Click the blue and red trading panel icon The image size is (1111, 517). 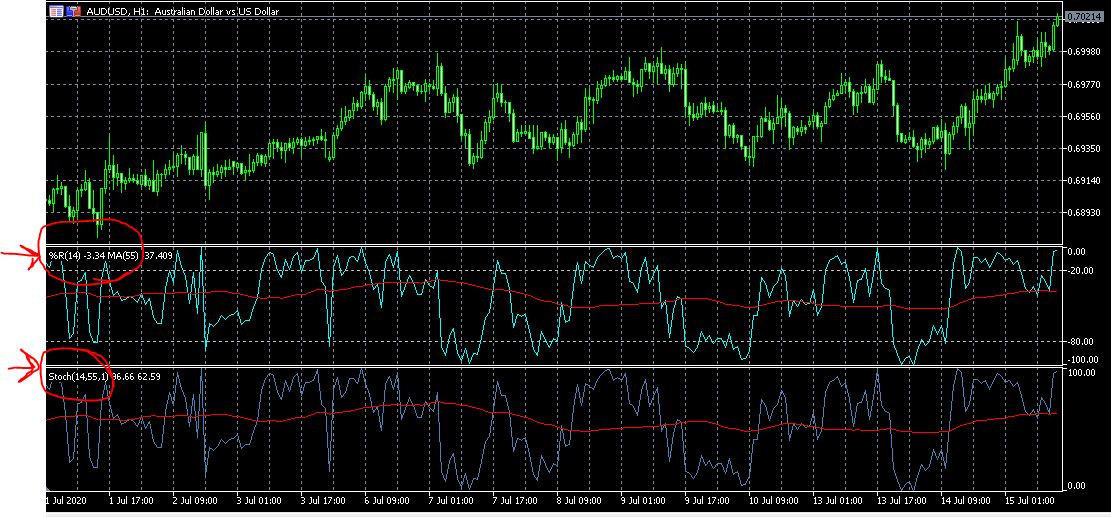coord(74,11)
